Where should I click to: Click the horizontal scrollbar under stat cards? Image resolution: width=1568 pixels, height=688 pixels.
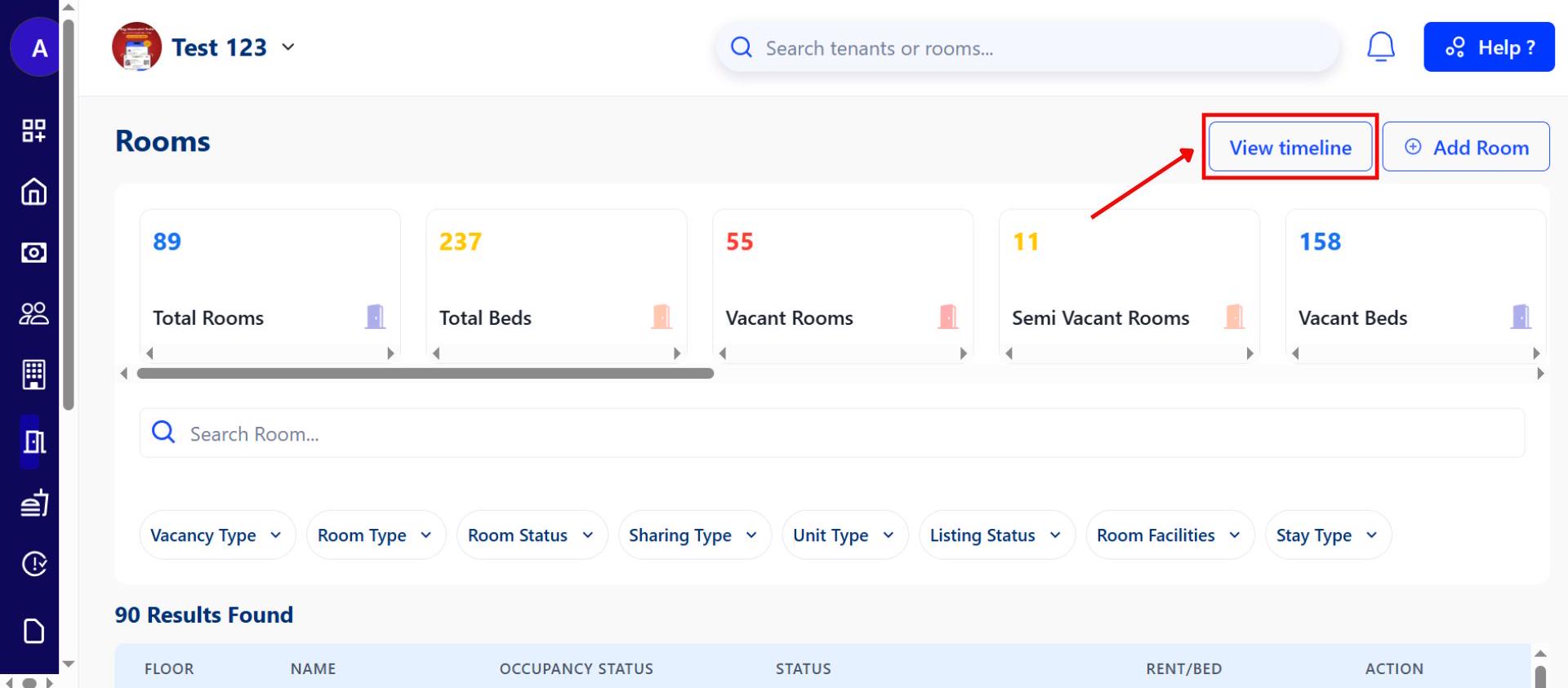pyautogui.click(x=425, y=374)
